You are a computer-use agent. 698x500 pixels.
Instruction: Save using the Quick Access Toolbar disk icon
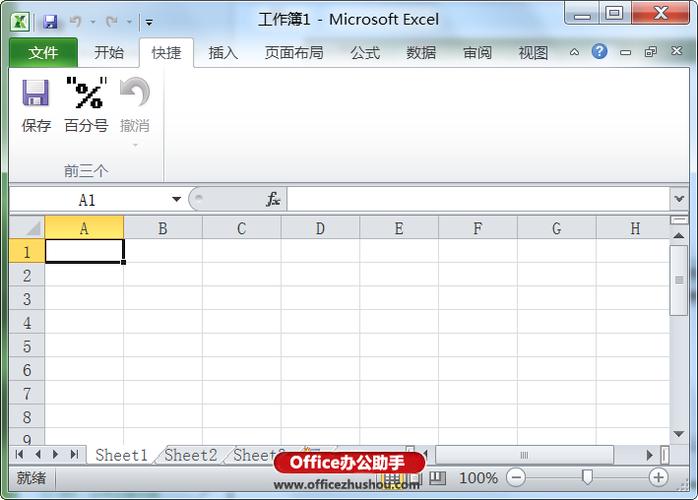tap(50, 21)
